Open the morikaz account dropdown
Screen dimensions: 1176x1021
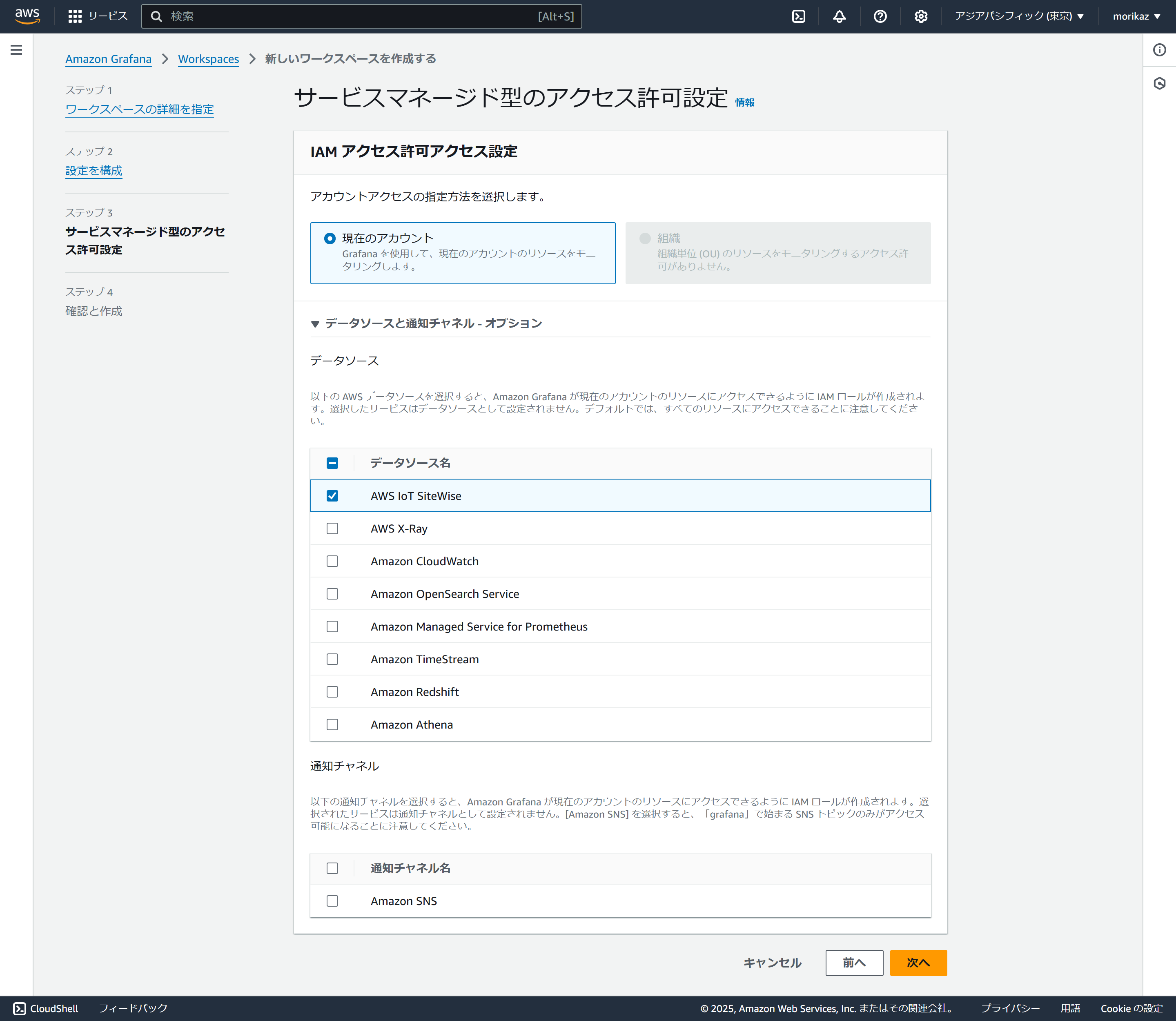pyautogui.click(x=1137, y=16)
